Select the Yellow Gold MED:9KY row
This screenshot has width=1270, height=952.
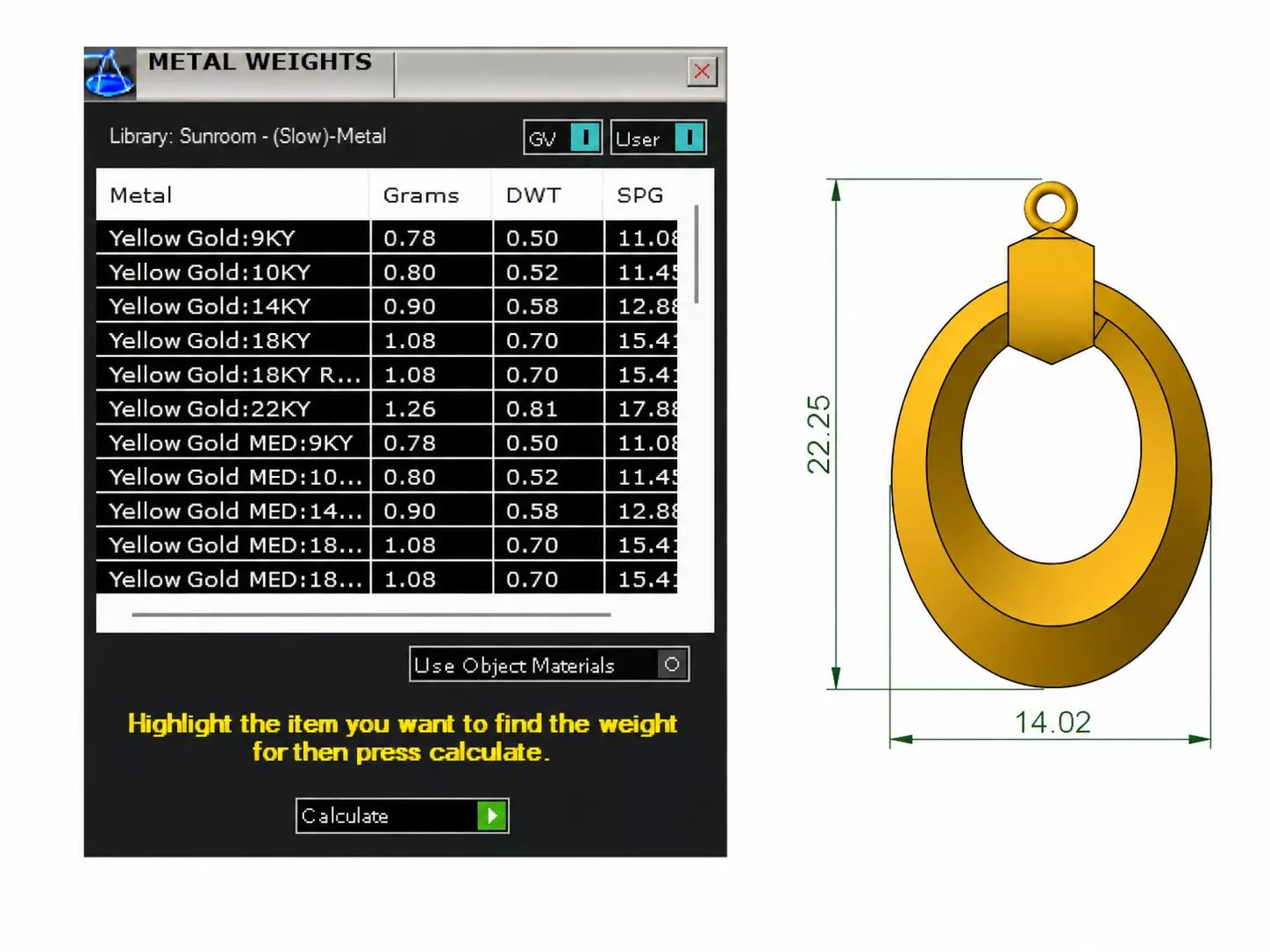[x=387, y=443]
